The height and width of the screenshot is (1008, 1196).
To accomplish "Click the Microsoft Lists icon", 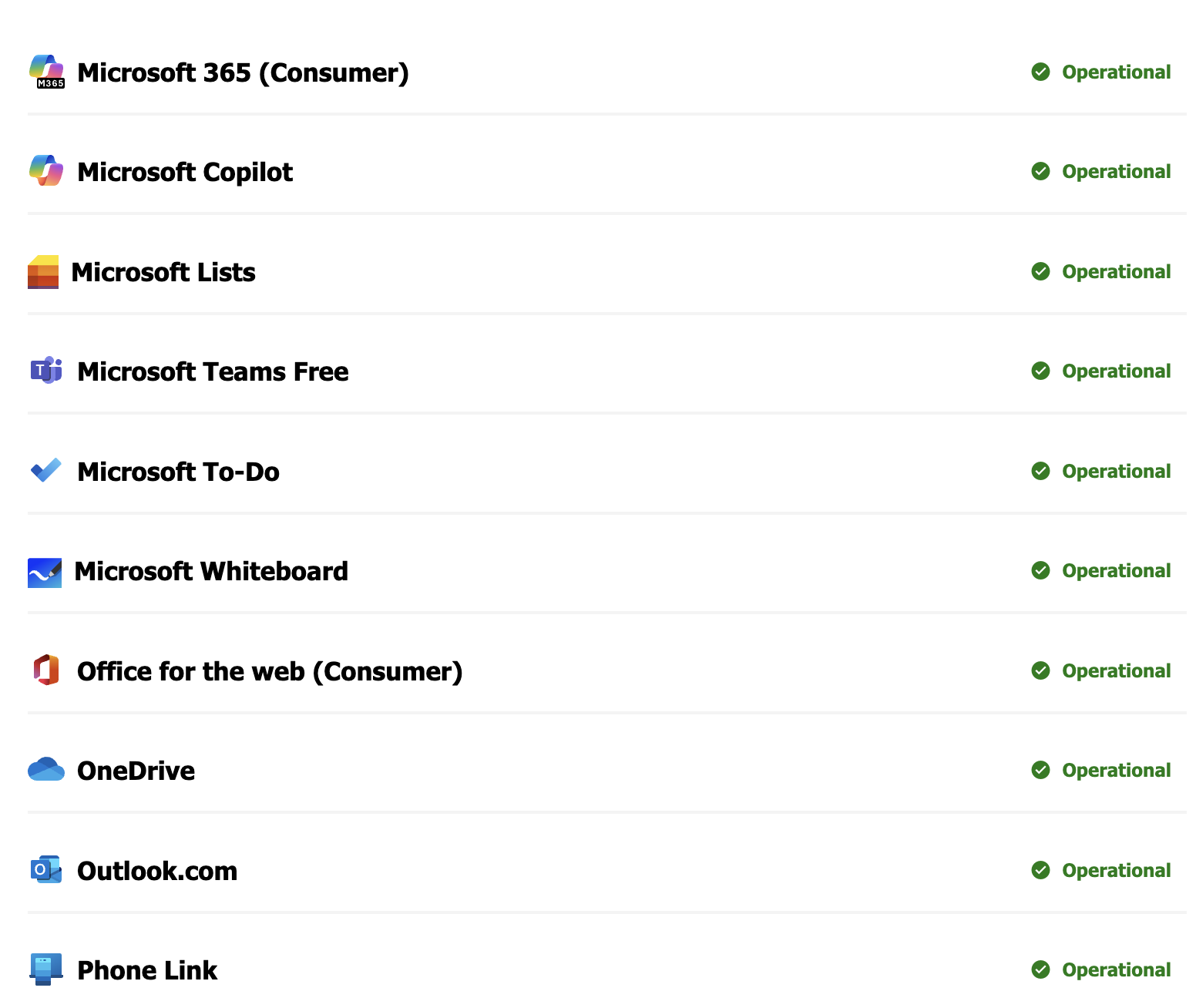I will click(43, 272).
